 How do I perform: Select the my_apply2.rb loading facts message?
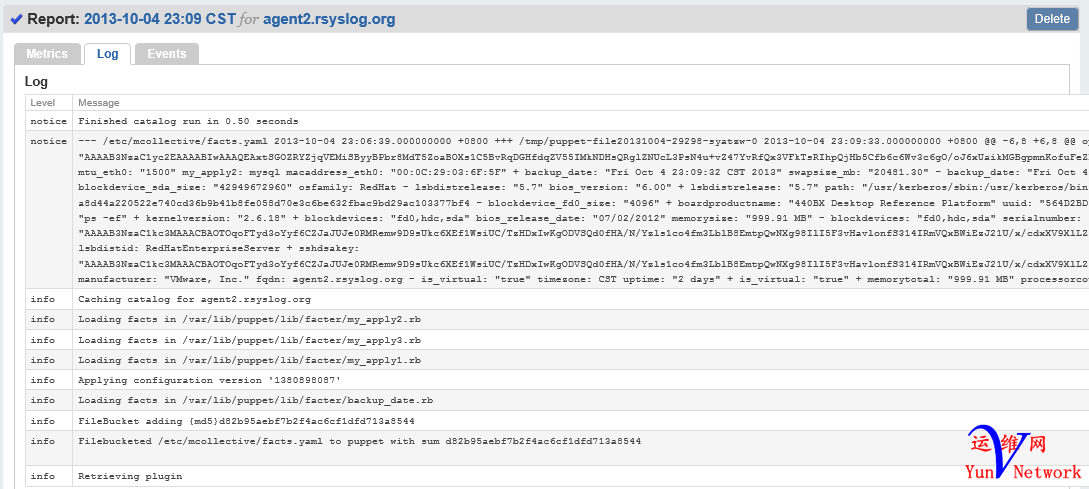[249, 320]
